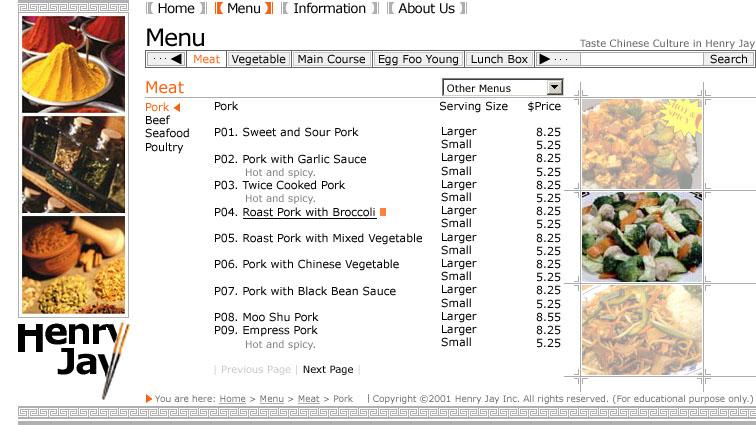This screenshot has height=425, width=756.
Task: Switch to the Vegetable tab
Action: click(258, 59)
